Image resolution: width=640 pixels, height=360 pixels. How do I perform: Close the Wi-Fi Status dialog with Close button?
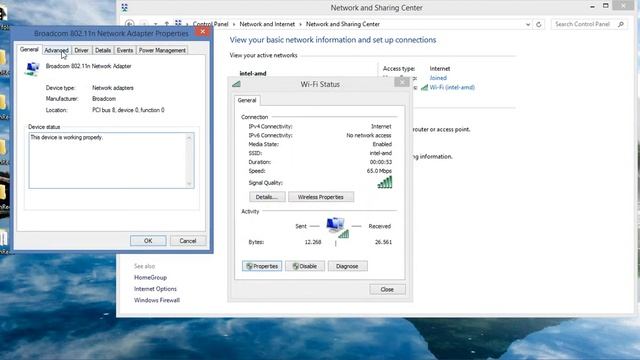pos(387,289)
